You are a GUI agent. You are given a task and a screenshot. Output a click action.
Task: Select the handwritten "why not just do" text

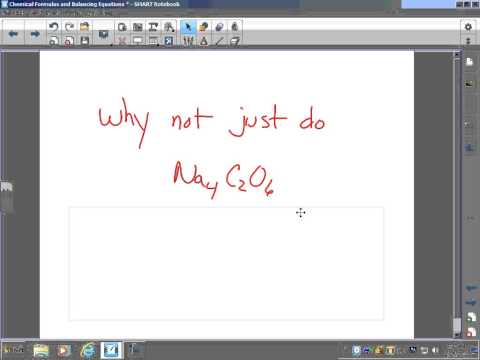point(213,123)
